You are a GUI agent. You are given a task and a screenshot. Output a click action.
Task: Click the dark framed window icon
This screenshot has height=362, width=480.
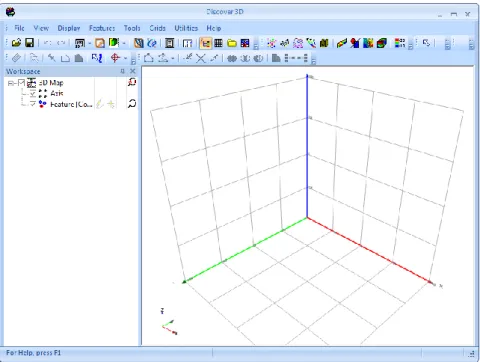[x=170, y=43]
